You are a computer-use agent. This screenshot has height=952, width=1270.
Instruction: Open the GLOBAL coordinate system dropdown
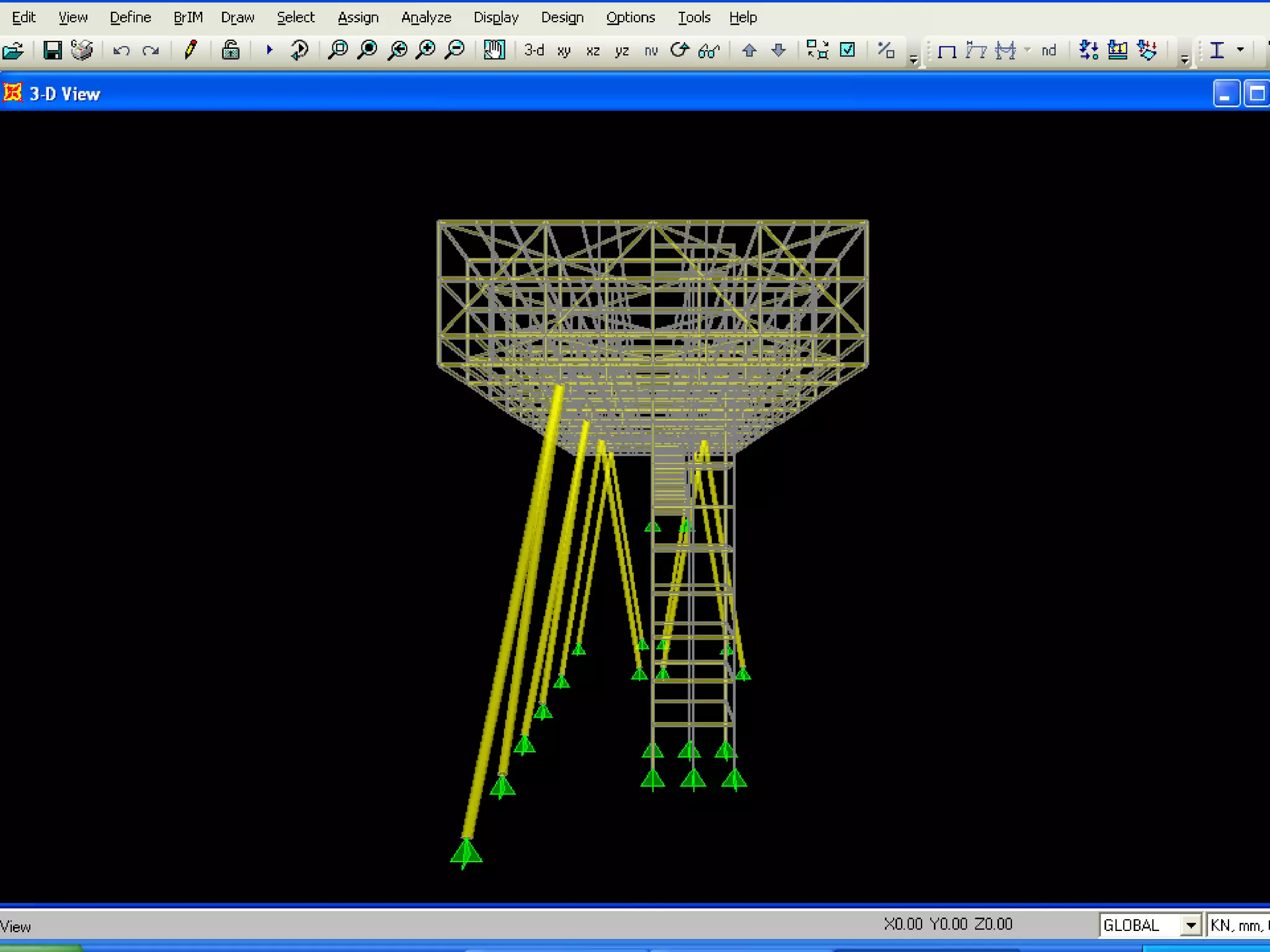pos(1190,925)
